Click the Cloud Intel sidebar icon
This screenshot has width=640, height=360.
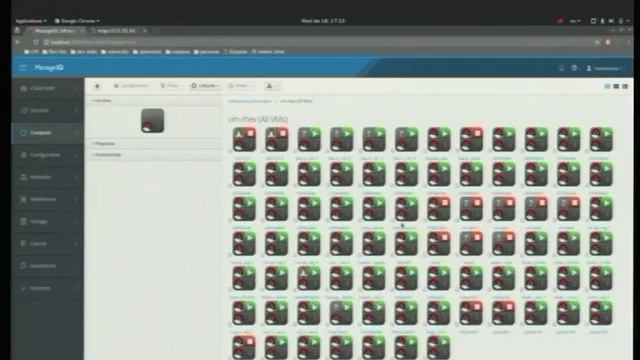[23, 88]
